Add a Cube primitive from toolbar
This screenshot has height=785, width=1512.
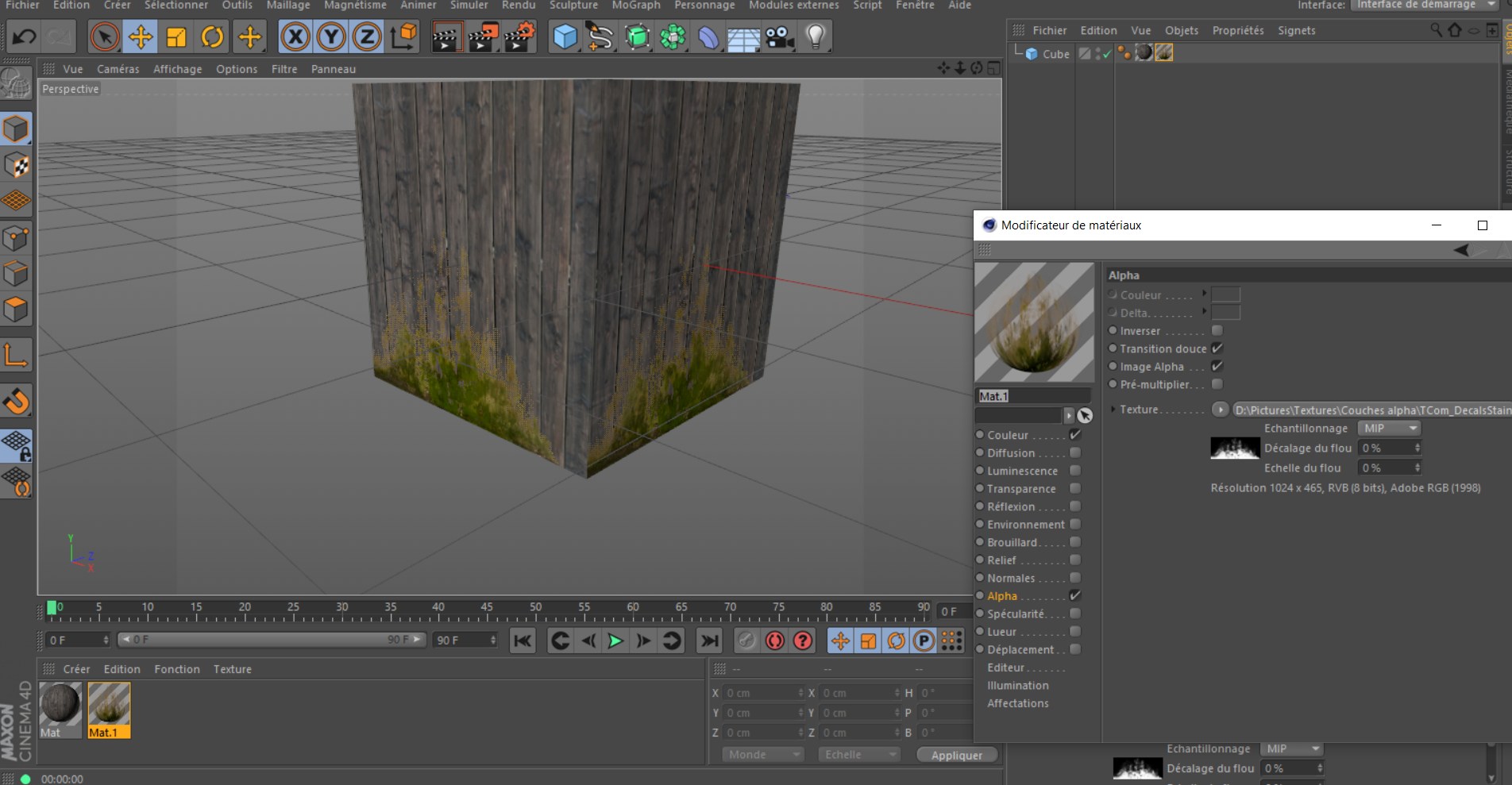565,37
